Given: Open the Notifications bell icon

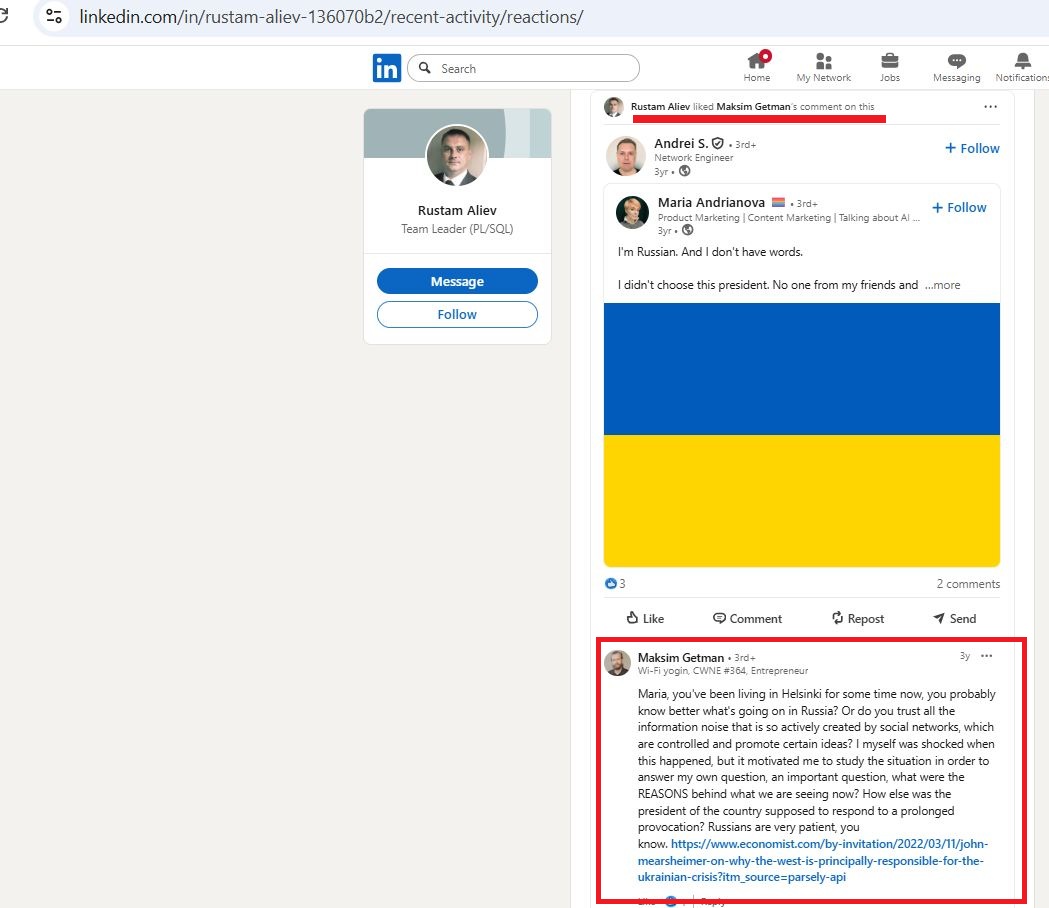Looking at the screenshot, I should point(1021,67).
